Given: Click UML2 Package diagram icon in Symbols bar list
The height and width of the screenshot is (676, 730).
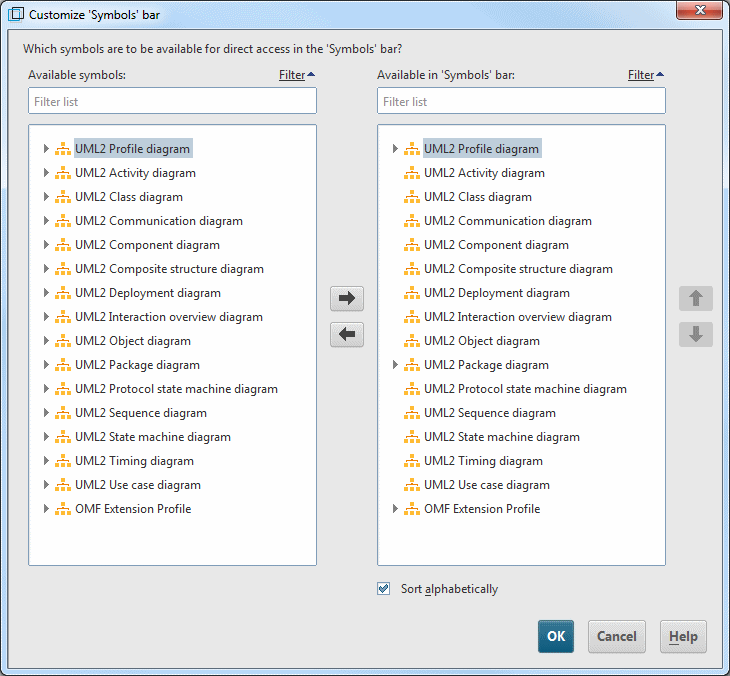Looking at the screenshot, I should coord(412,365).
